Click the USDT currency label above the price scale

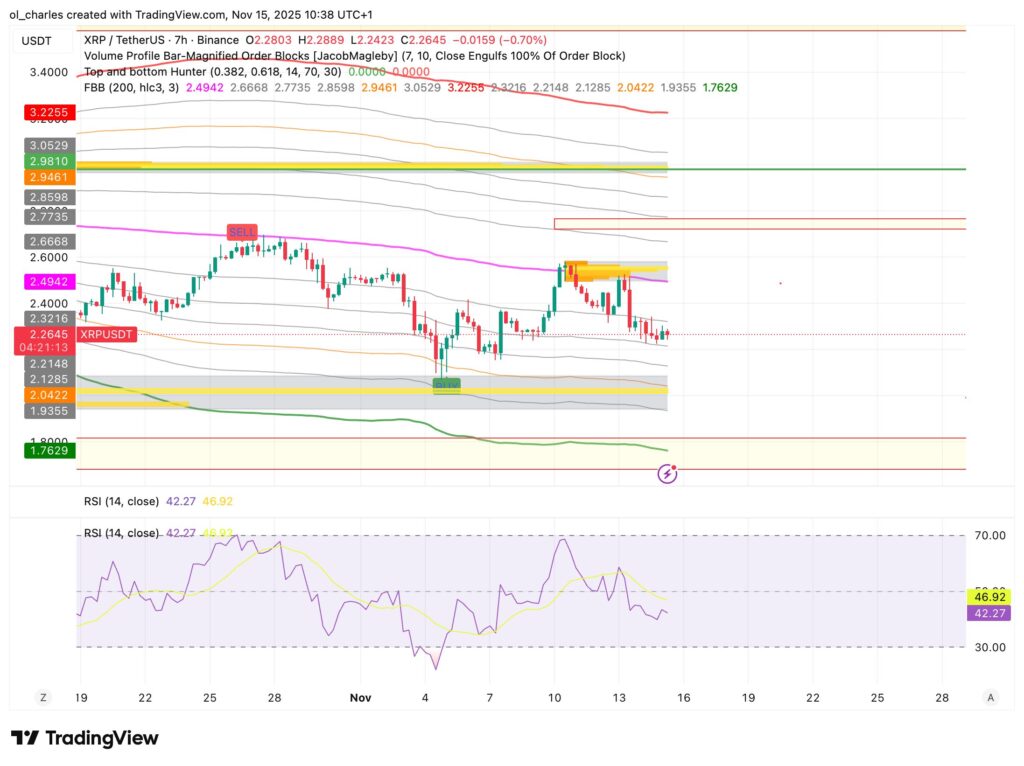35,41
